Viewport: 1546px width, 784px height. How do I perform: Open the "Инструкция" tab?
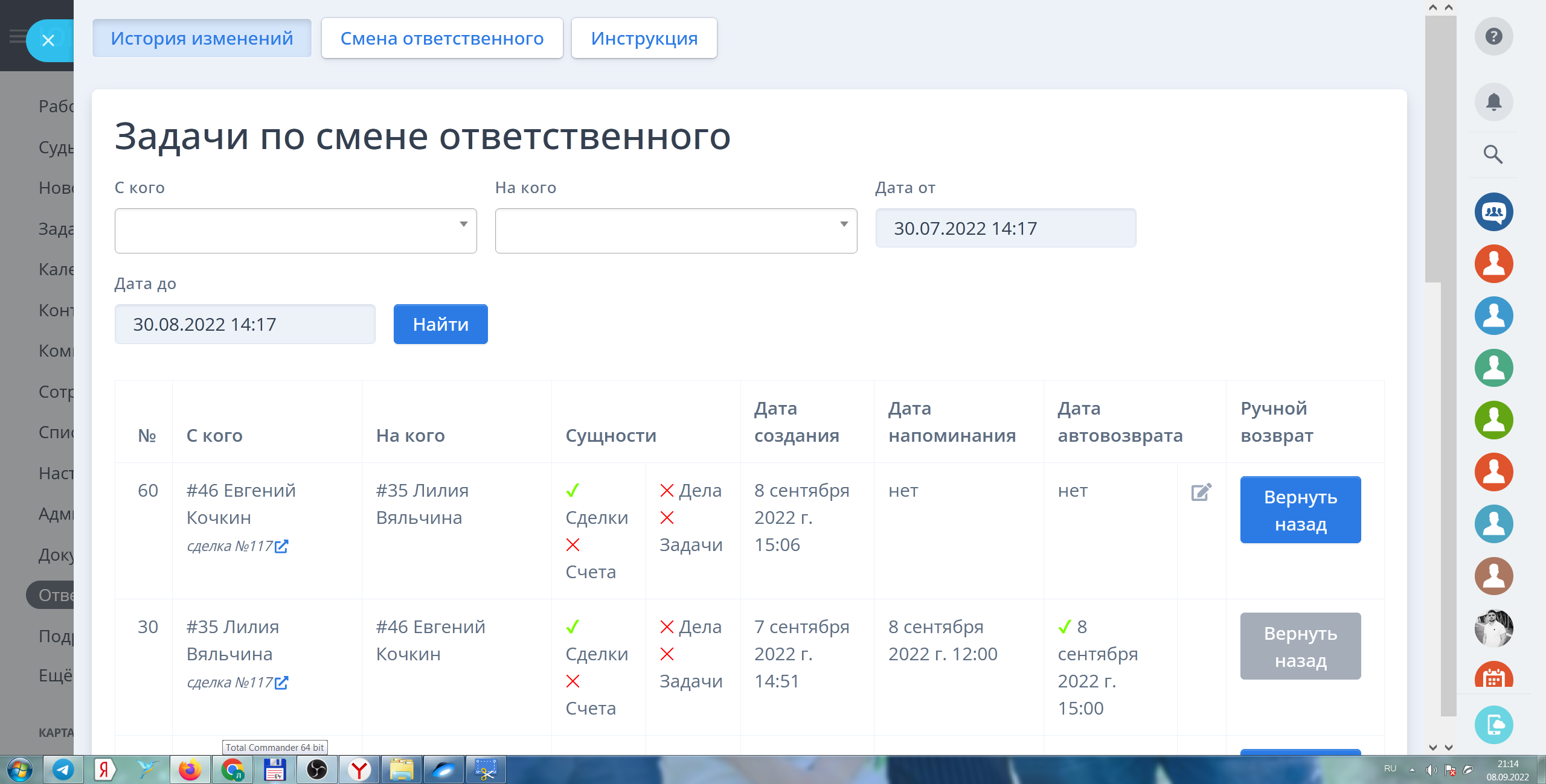(x=644, y=38)
